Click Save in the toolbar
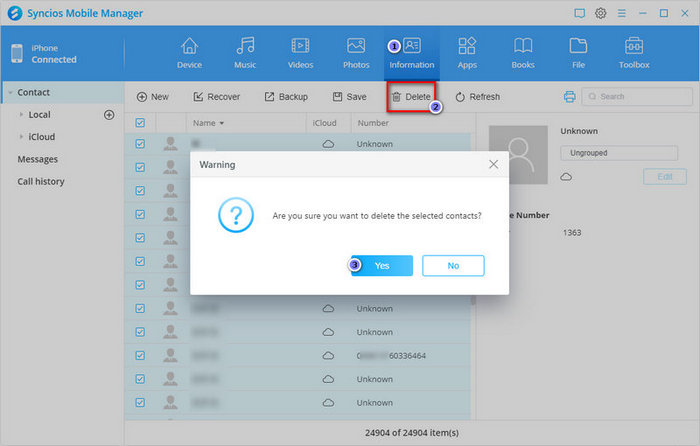The image size is (700, 446). click(x=350, y=97)
